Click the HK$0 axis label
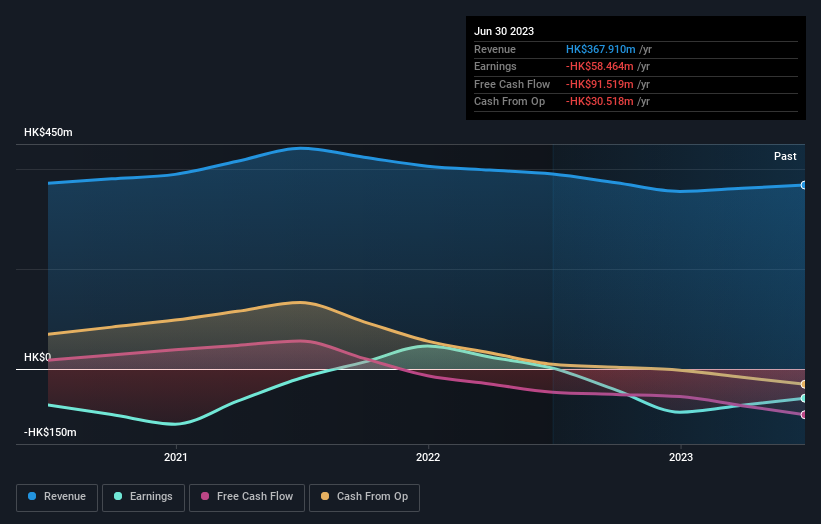Screen dimensions: 821x524 (37, 357)
